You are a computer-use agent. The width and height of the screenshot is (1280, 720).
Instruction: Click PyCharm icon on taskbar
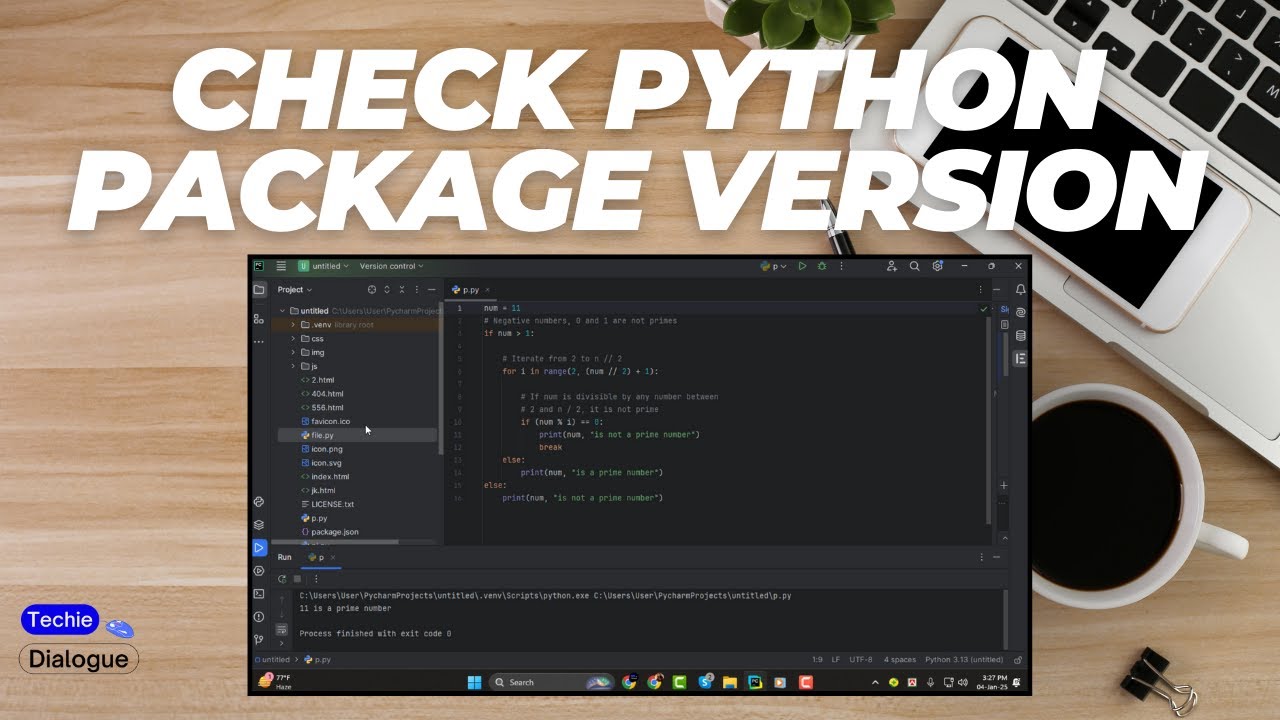(x=755, y=682)
